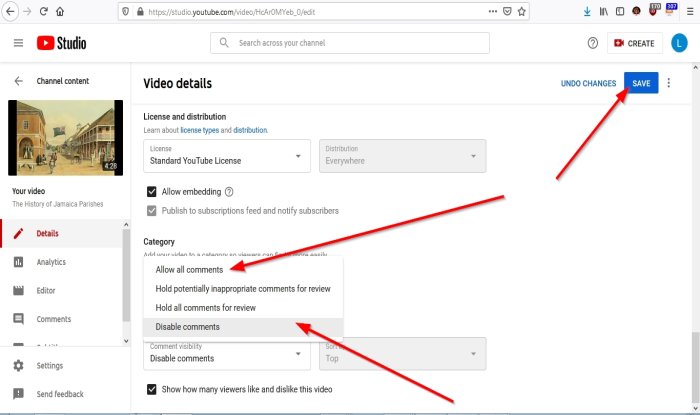
Task: Select Hold all comments for review
Action: point(243,308)
